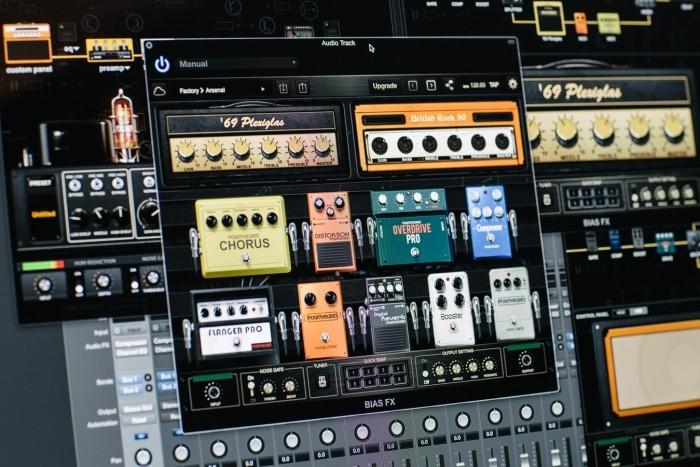Select the teal Overdrive Pro pedal
The width and height of the screenshot is (700, 467).
[x=411, y=227]
